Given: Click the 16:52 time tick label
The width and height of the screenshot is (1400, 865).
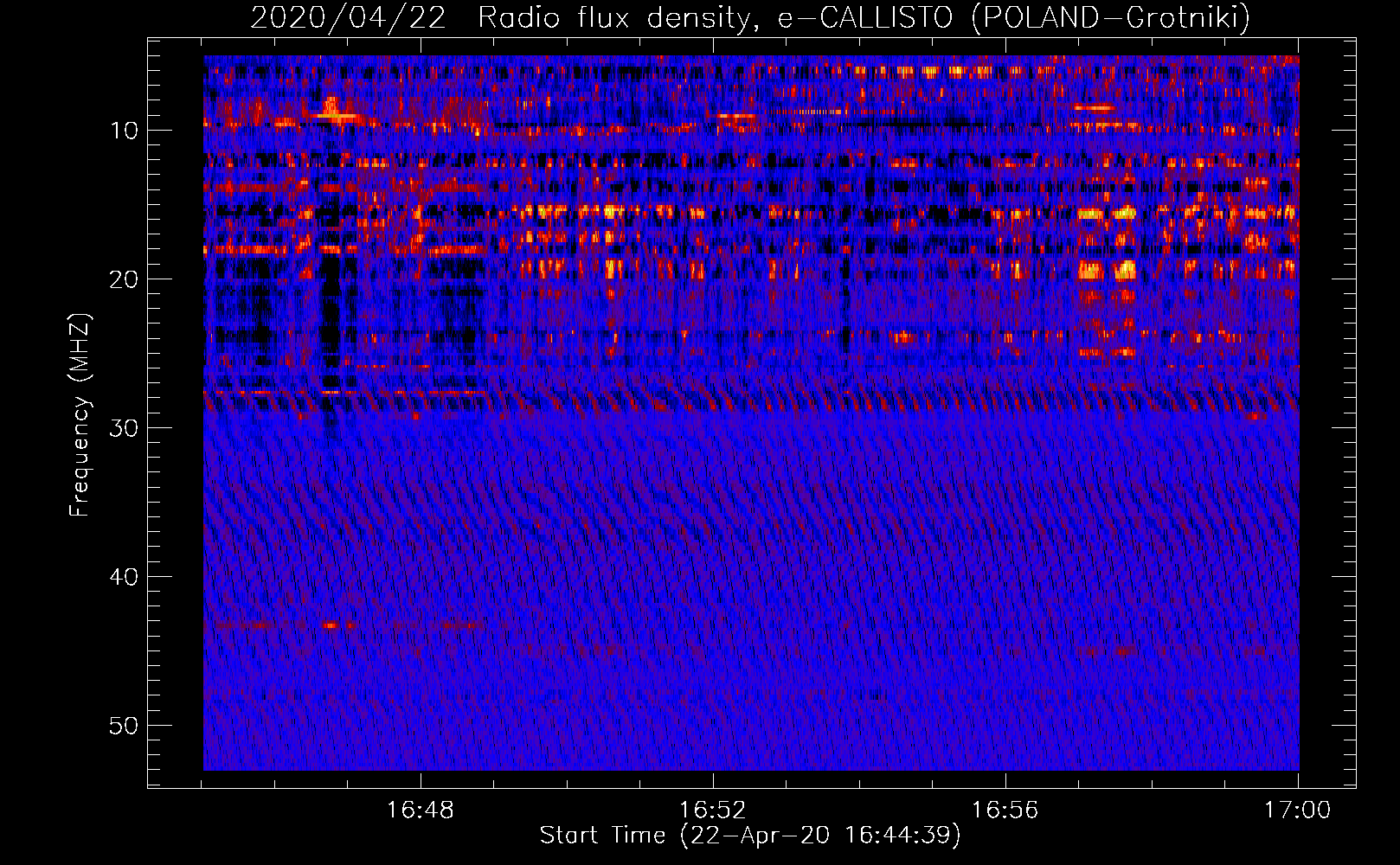Looking at the screenshot, I should [x=713, y=811].
